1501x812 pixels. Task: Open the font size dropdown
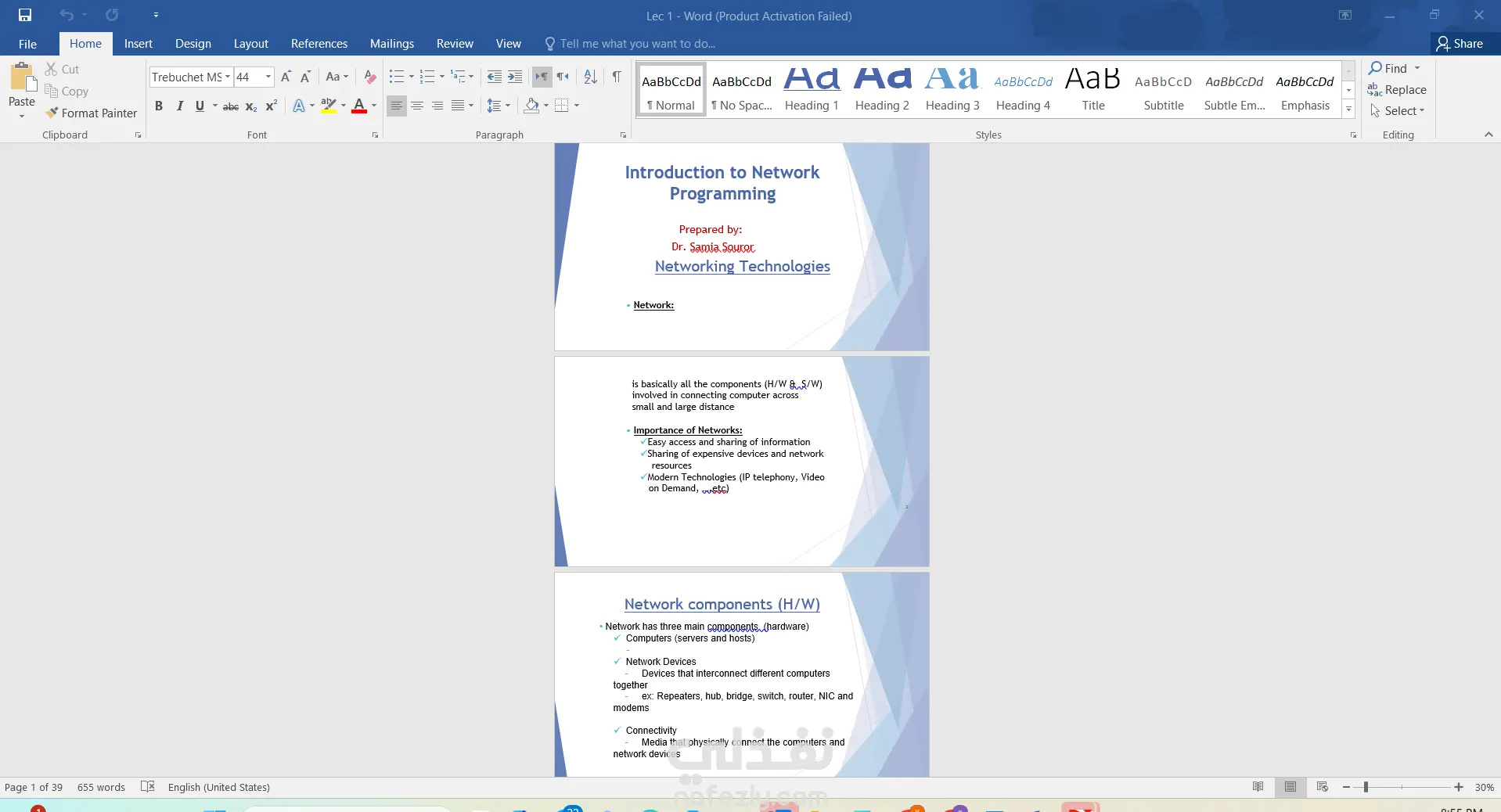[268, 77]
